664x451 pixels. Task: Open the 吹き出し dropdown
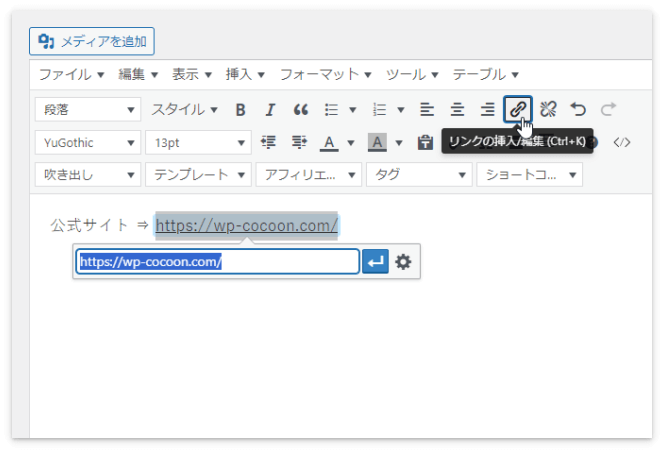[88, 174]
